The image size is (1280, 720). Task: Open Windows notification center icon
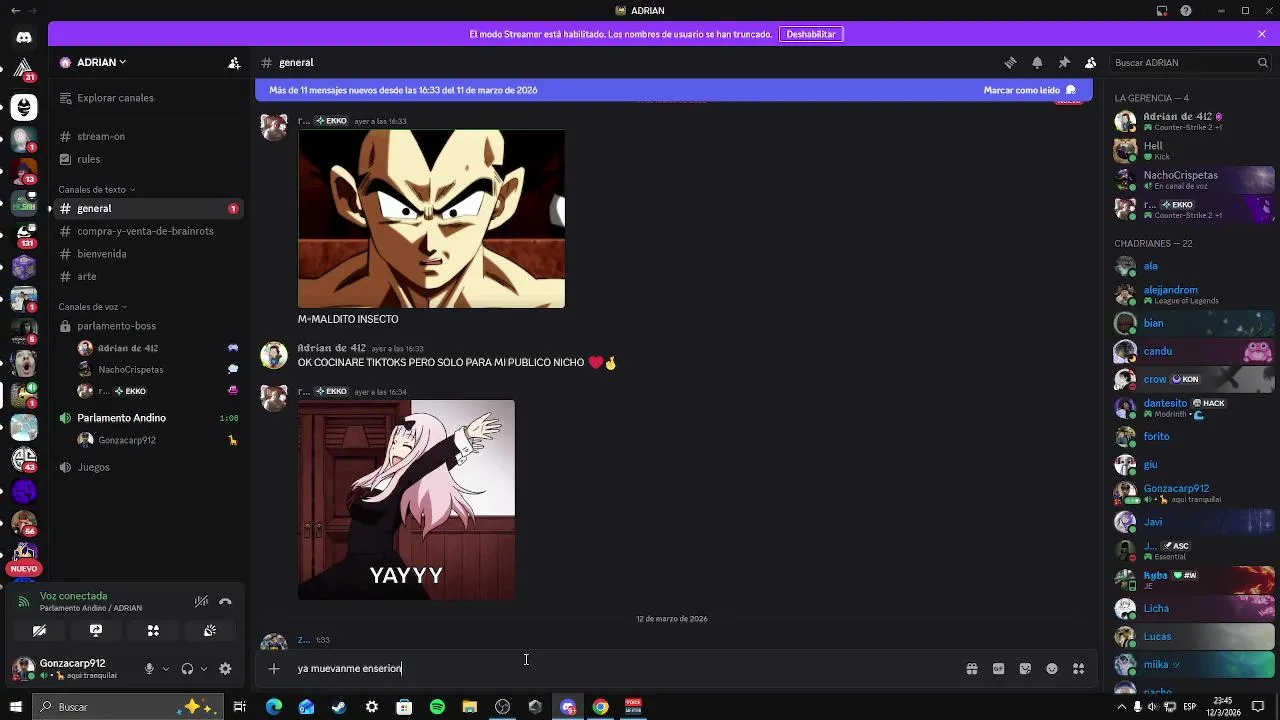pos(1258,707)
